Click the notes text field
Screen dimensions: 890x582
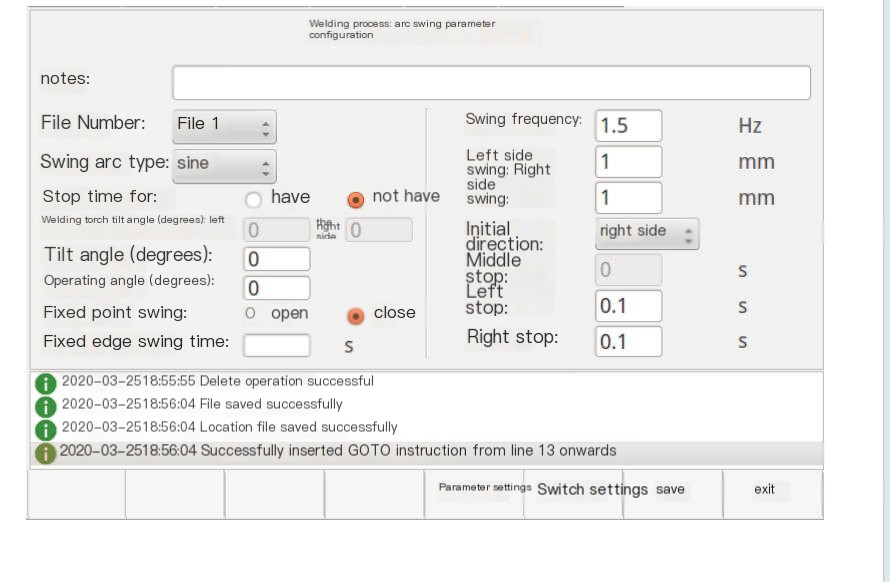[x=491, y=83]
